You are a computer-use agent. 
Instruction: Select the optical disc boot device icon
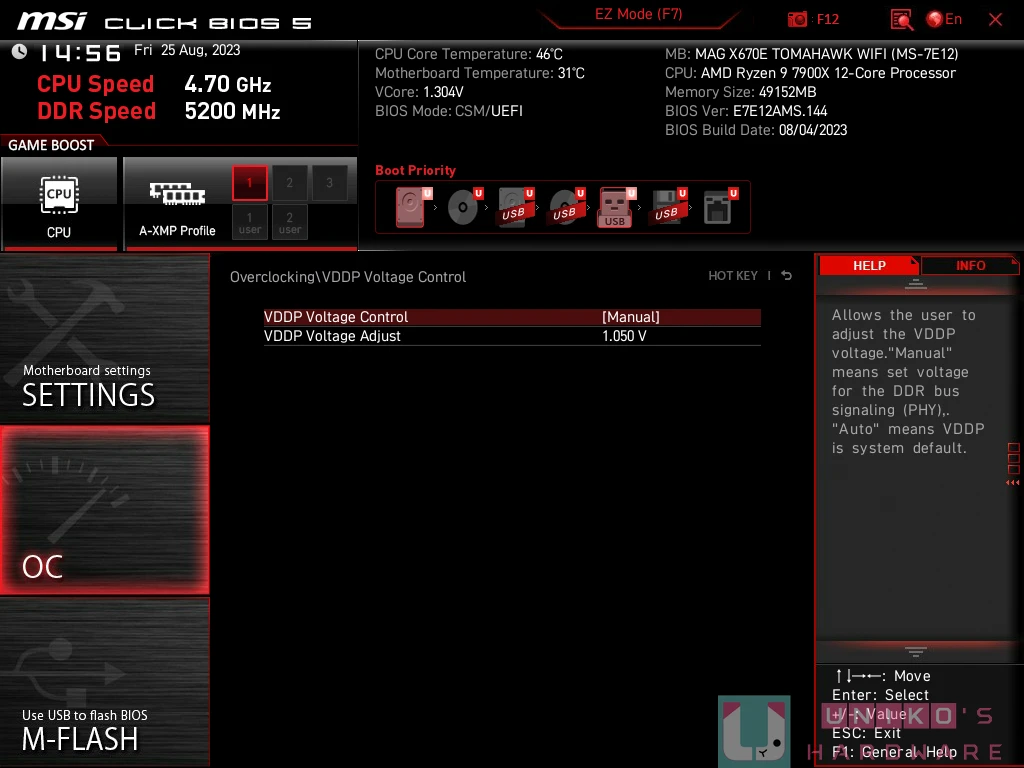[x=464, y=207]
